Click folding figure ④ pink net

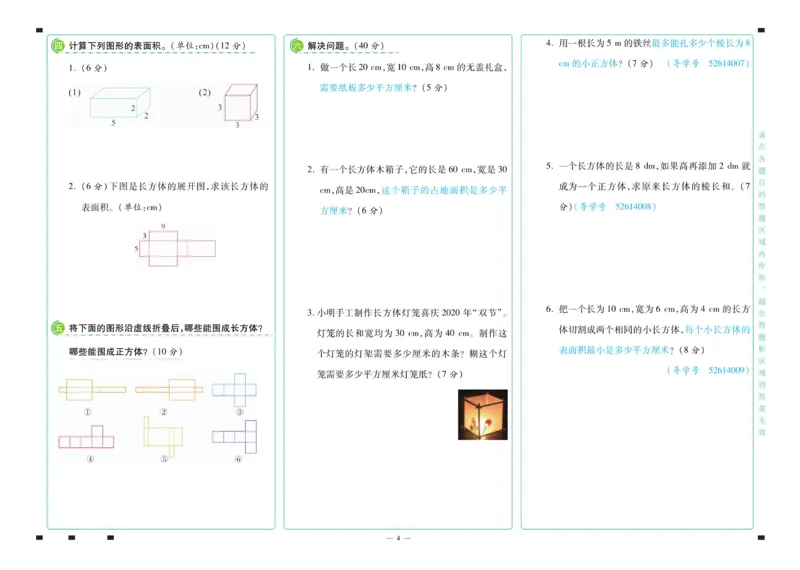86,437
